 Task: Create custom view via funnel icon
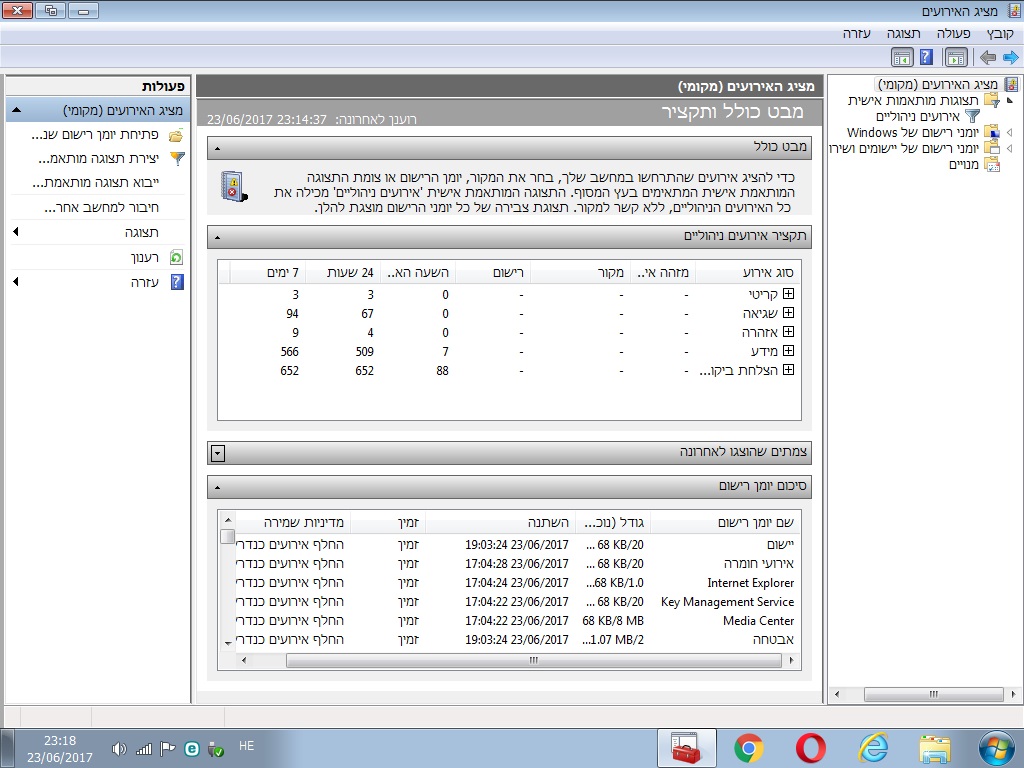pyautogui.click(x=177, y=159)
